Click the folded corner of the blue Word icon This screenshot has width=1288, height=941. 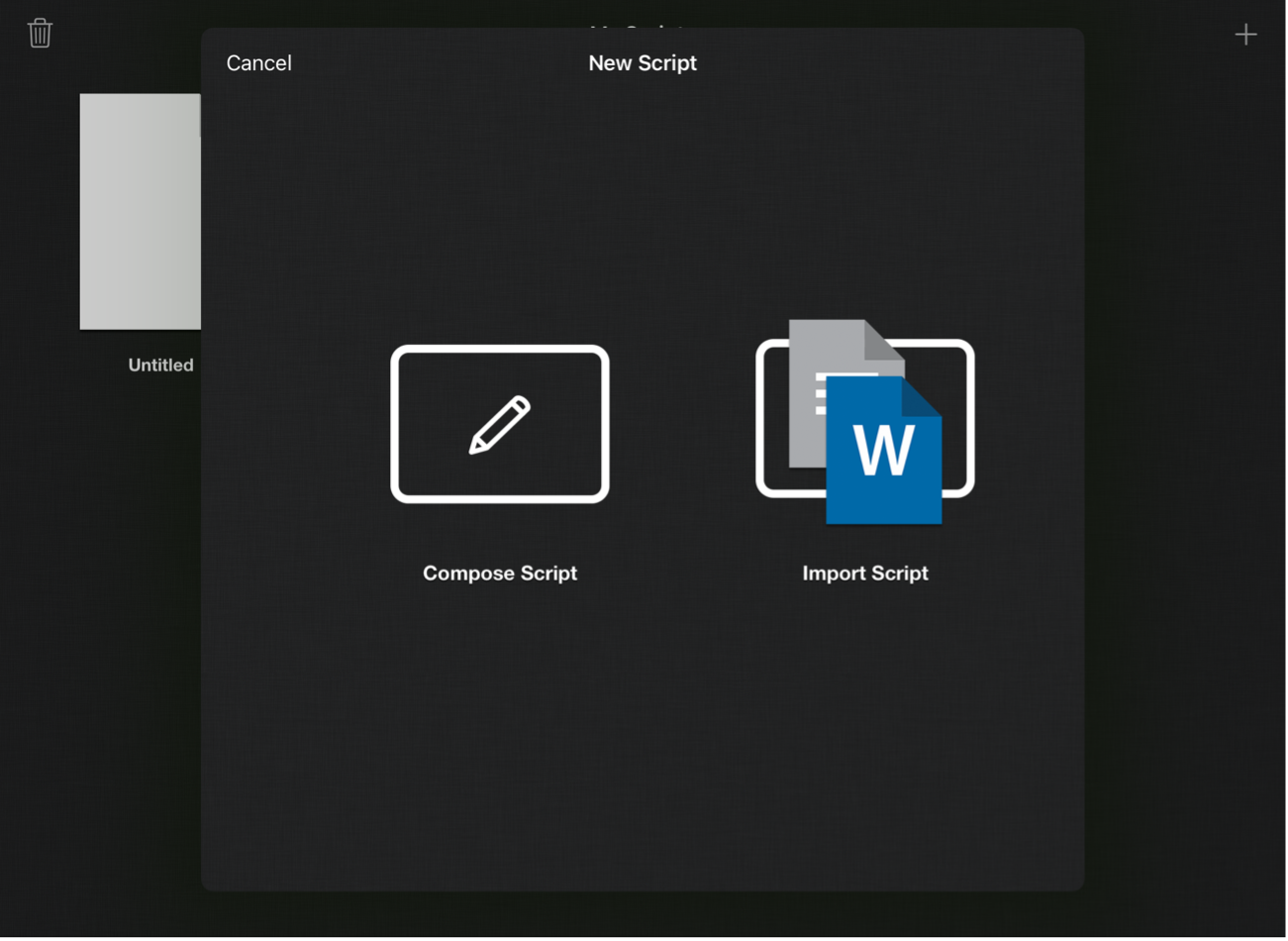[x=923, y=396]
